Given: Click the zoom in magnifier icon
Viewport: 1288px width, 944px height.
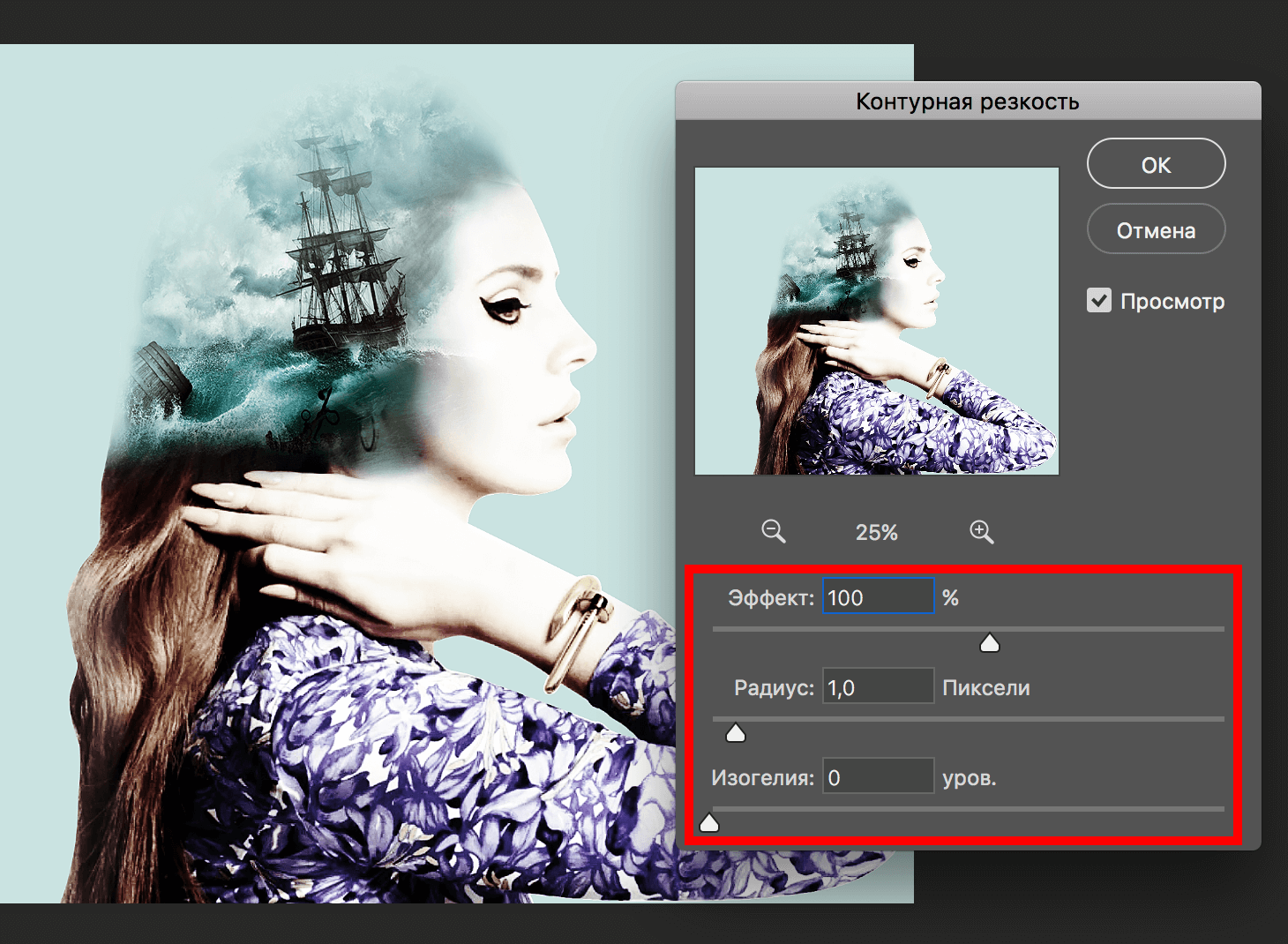Looking at the screenshot, I should click(x=981, y=531).
